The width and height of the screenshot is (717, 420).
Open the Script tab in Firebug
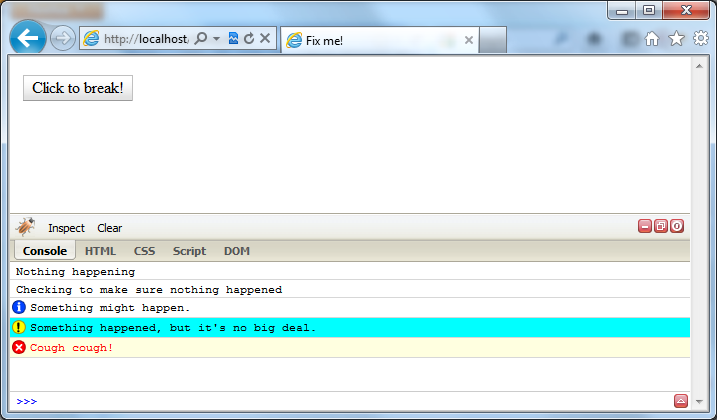tap(189, 251)
